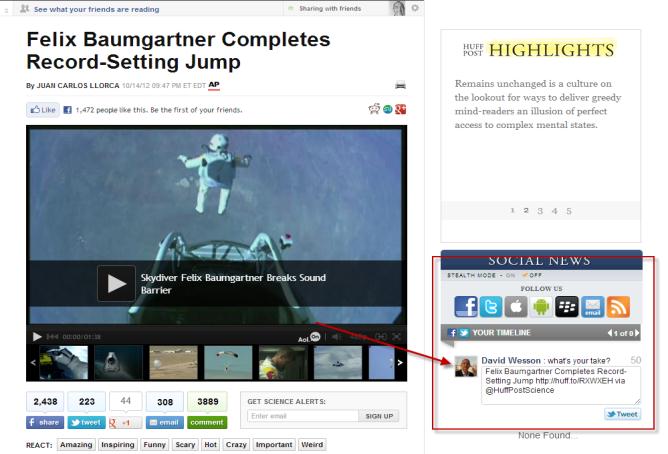This screenshot has height=454, width=668.
Task: Click the SIGN UP button
Action: (x=379, y=416)
